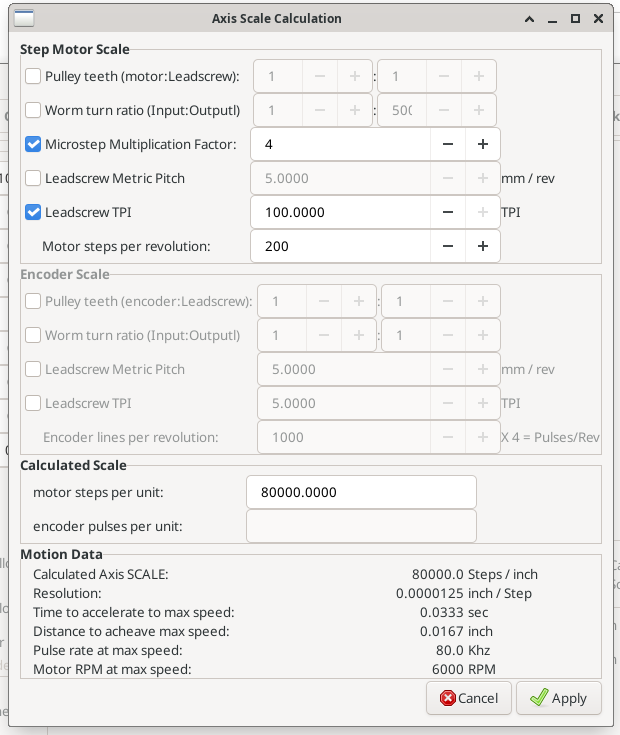Click motor steps per unit field

pos(360,492)
